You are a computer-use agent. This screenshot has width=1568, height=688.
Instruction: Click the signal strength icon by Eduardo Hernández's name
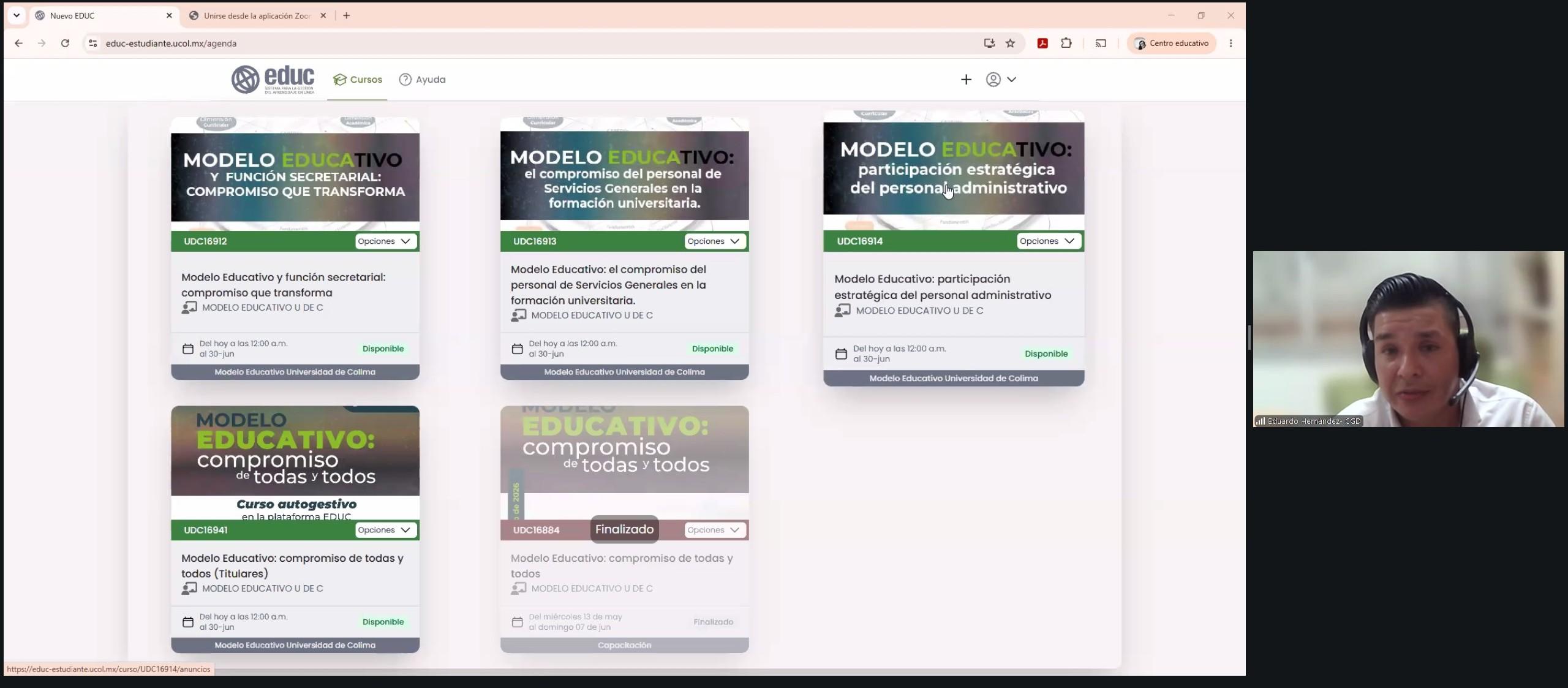point(1261,421)
